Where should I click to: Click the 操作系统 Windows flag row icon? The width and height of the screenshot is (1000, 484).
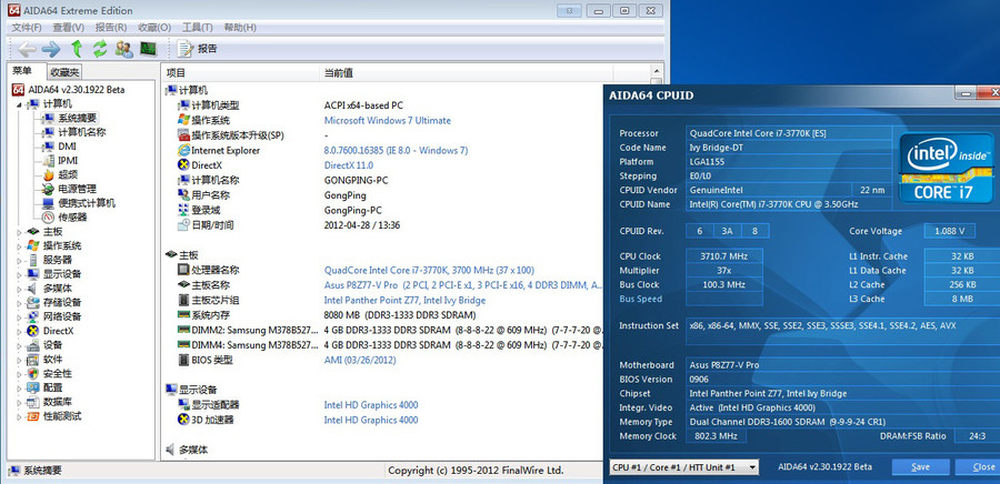(184, 120)
